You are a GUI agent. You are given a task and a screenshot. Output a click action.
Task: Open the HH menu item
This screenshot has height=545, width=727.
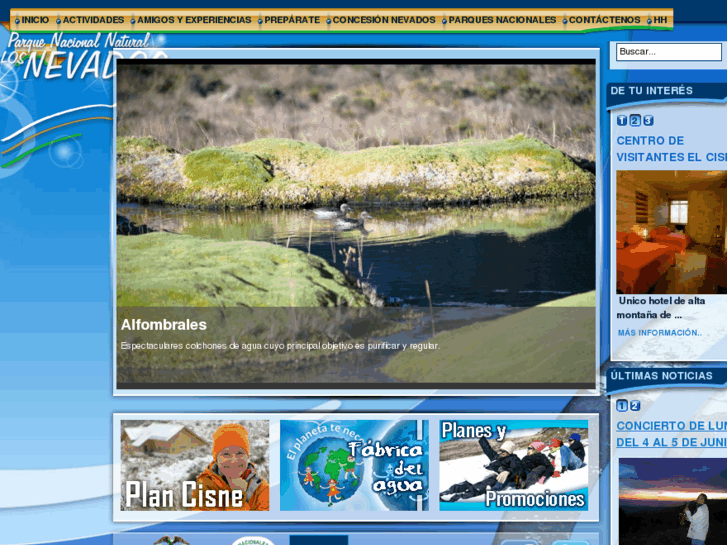(x=660, y=20)
